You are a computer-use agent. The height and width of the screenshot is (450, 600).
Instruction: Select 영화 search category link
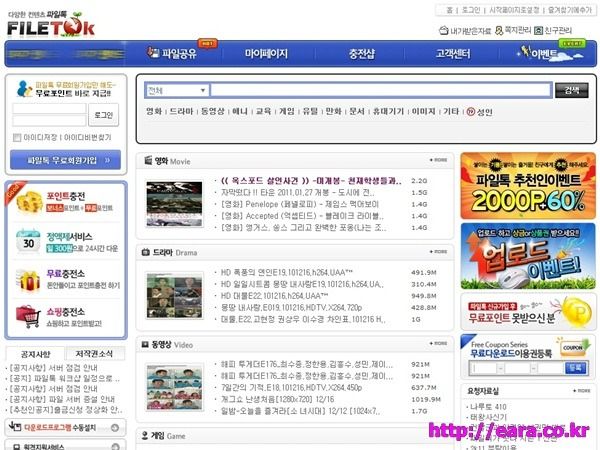click(154, 111)
